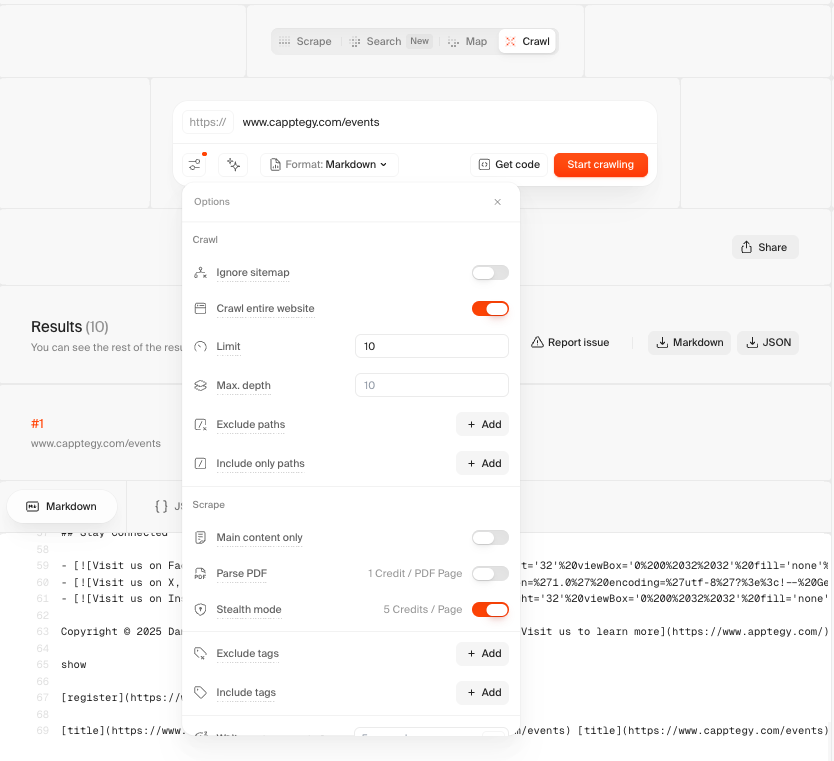The width and height of the screenshot is (834, 761).
Task: Click the Max. depth label
Action: (x=243, y=386)
